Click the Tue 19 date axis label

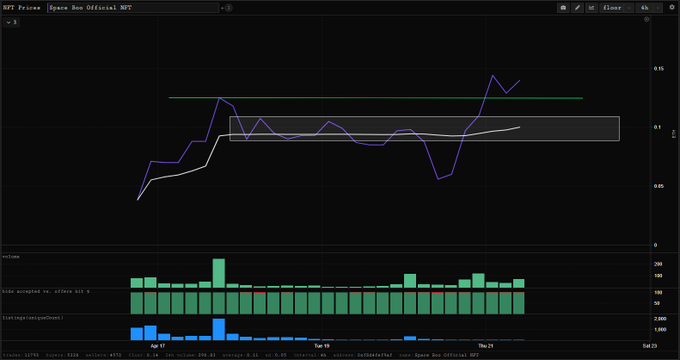coord(322,346)
